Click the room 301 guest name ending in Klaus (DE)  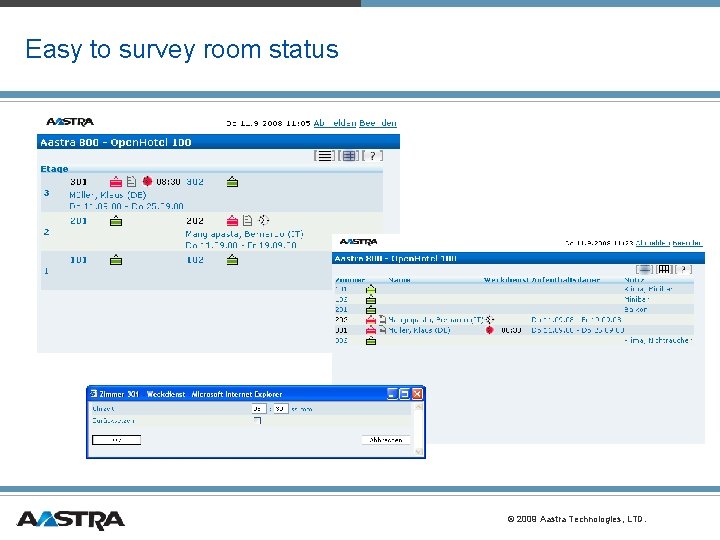(x=107, y=195)
